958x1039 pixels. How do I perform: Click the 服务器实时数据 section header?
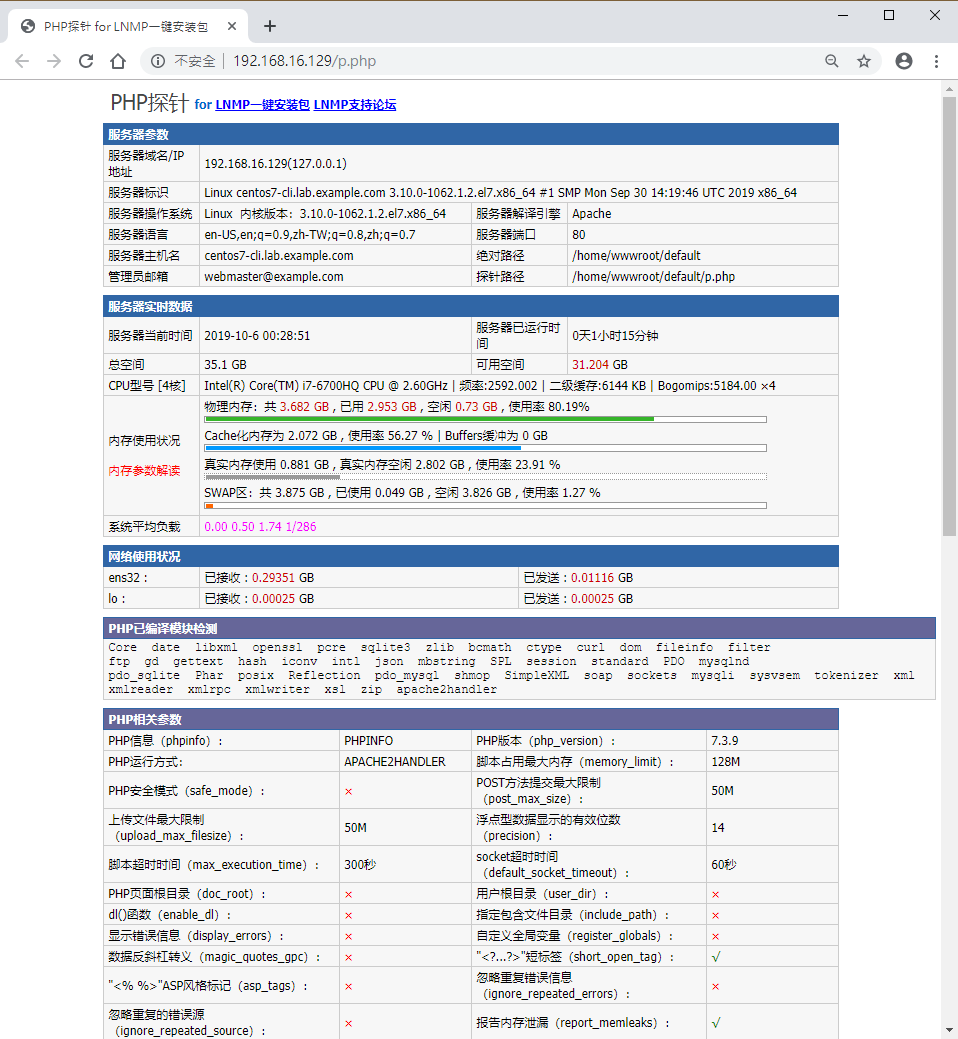(470, 306)
